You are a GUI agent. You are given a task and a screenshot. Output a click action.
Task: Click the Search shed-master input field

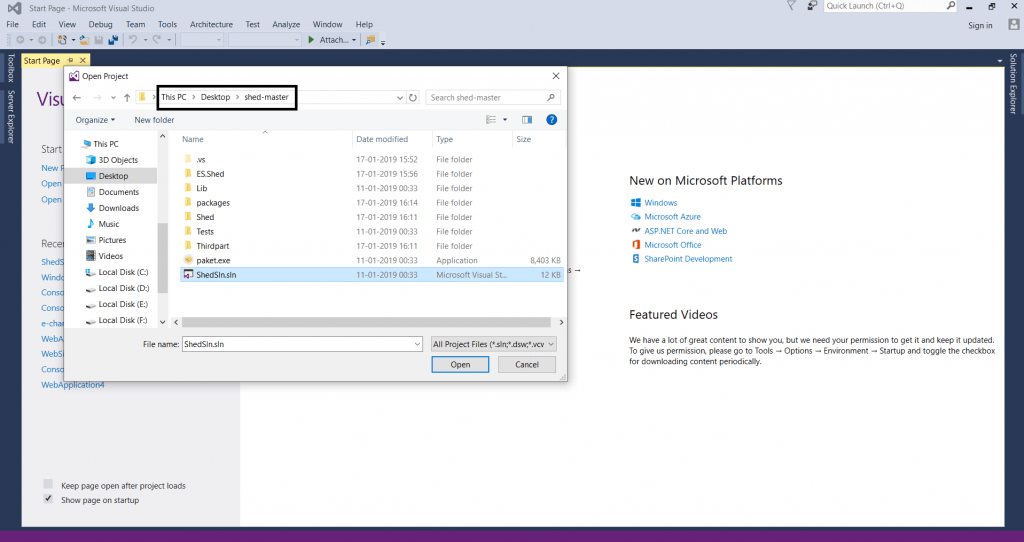(x=492, y=97)
